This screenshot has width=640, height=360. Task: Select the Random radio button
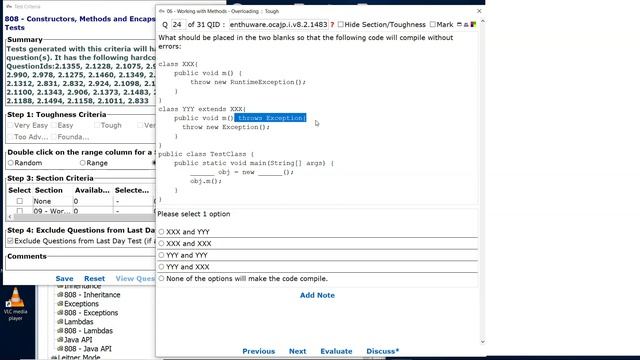click(x=11, y=163)
